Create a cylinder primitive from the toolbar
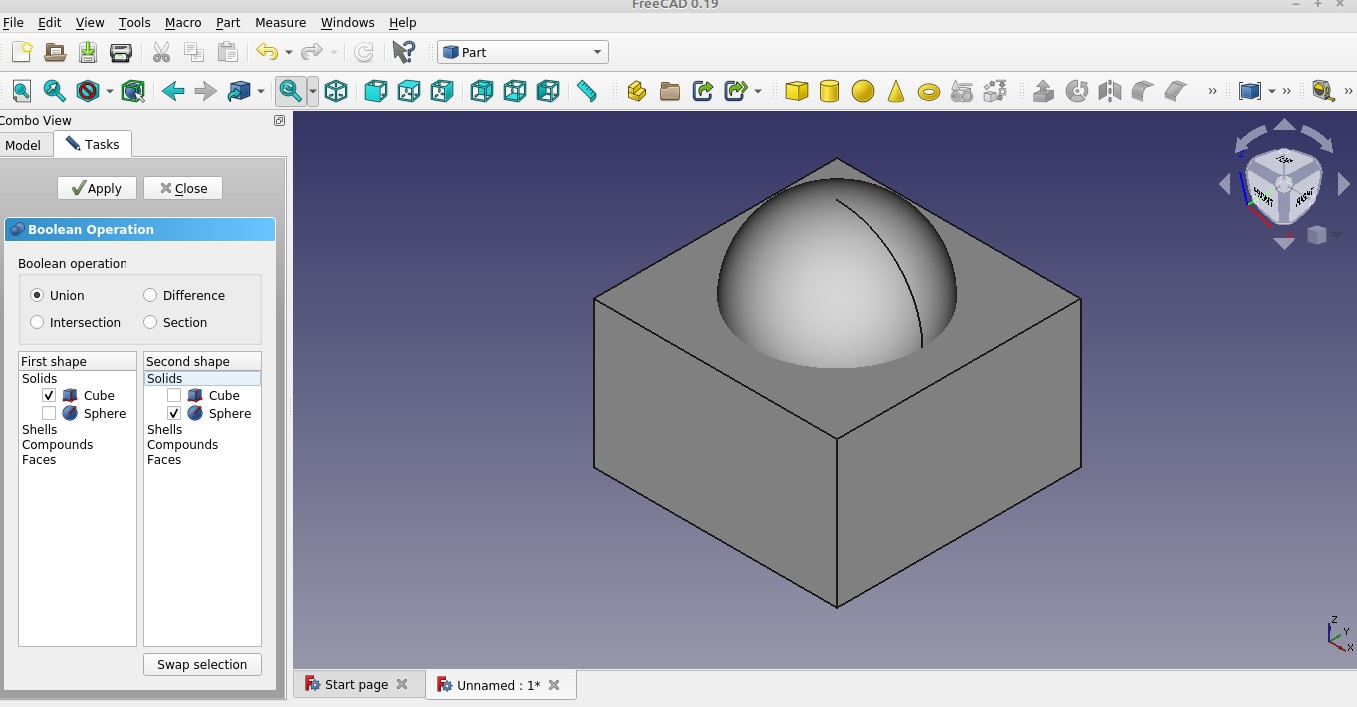 (x=829, y=92)
